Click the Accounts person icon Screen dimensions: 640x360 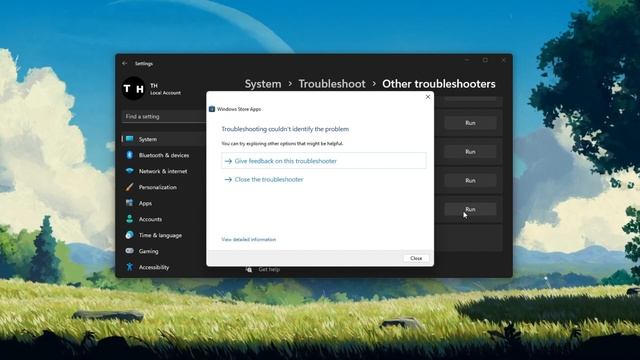[129, 219]
